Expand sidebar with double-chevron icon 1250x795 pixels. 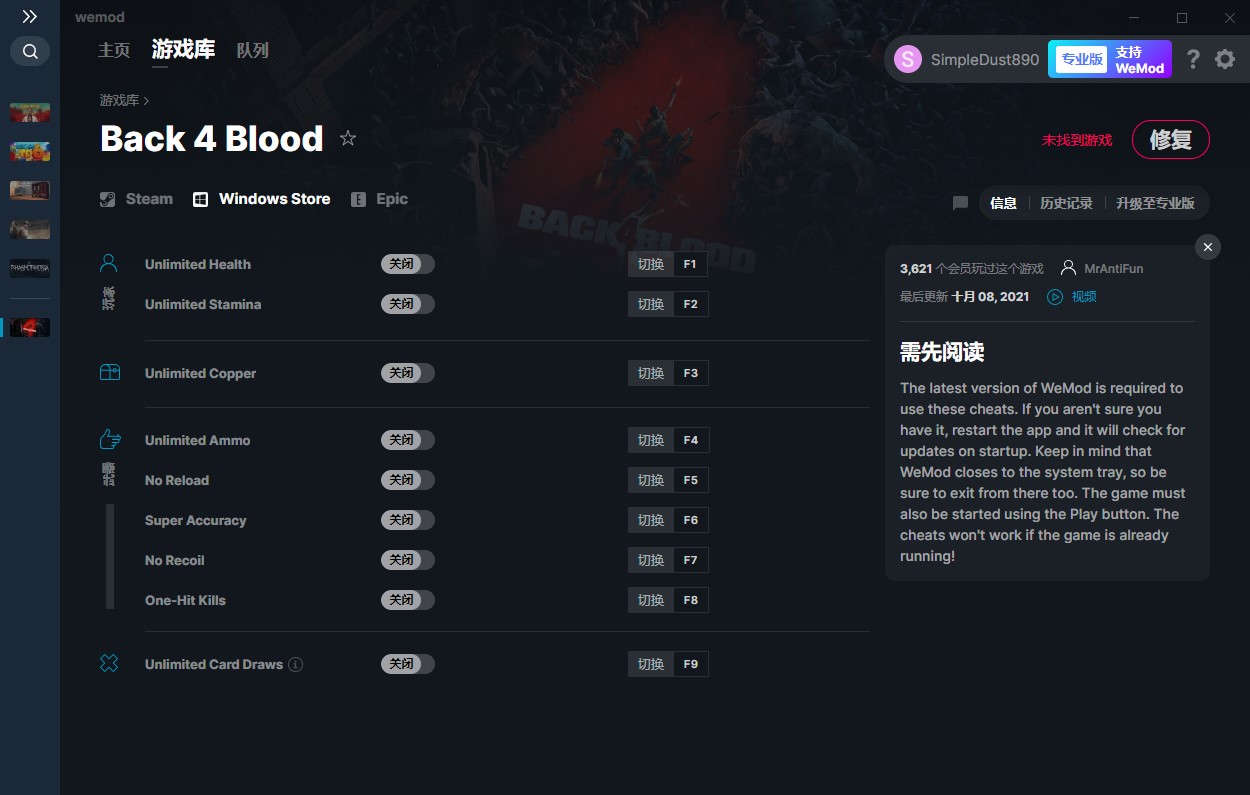point(30,17)
